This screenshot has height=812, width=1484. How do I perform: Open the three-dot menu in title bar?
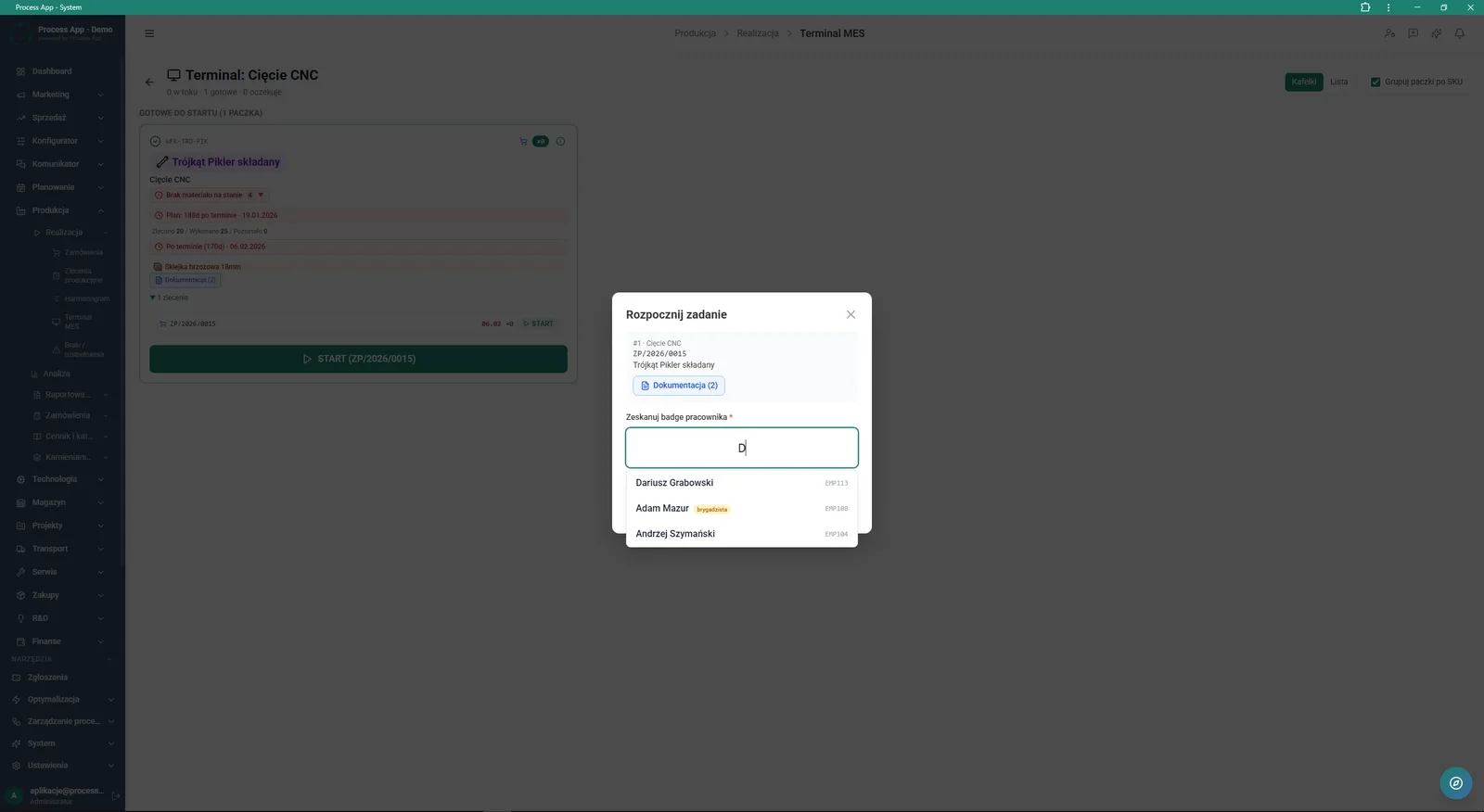(1388, 6)
